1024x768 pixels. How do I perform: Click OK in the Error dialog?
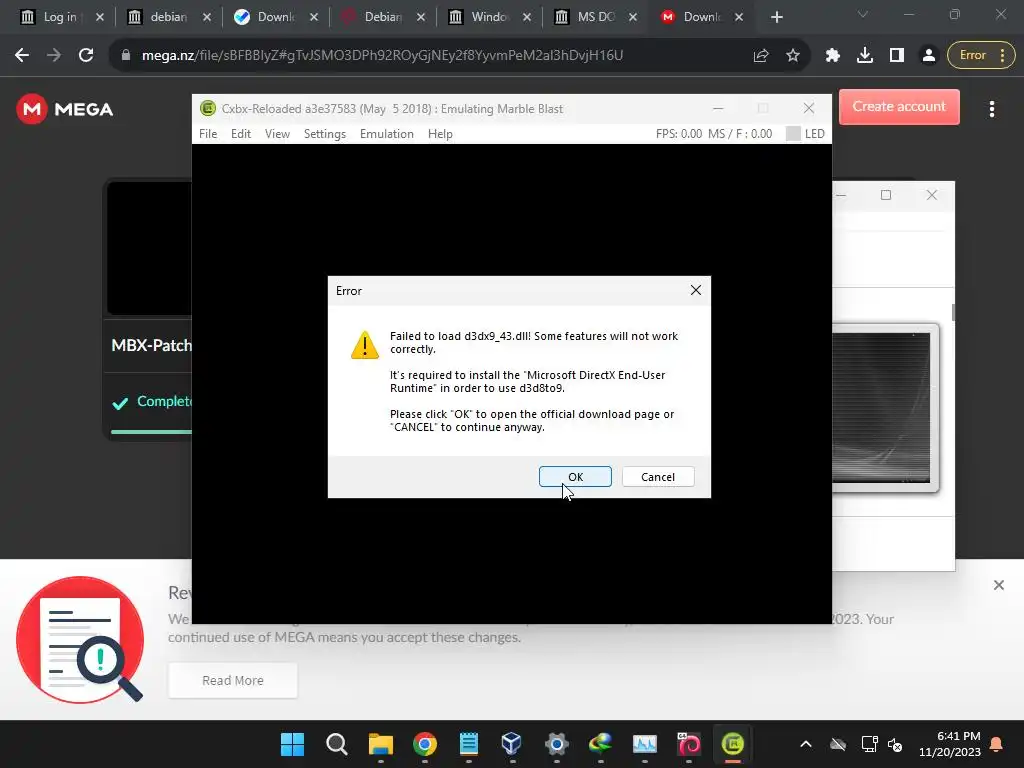click(x=575, y=477)
